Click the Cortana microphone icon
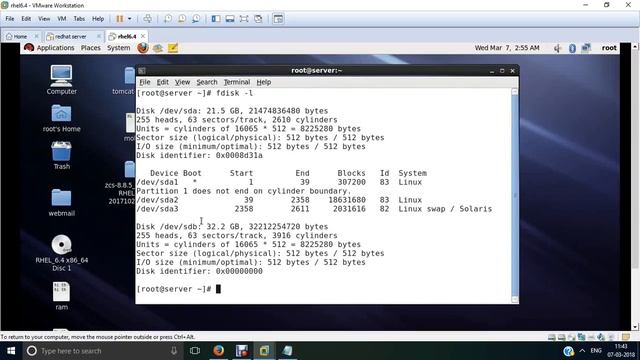Screen dimensions: 640x360 click(x=174, y=351)
